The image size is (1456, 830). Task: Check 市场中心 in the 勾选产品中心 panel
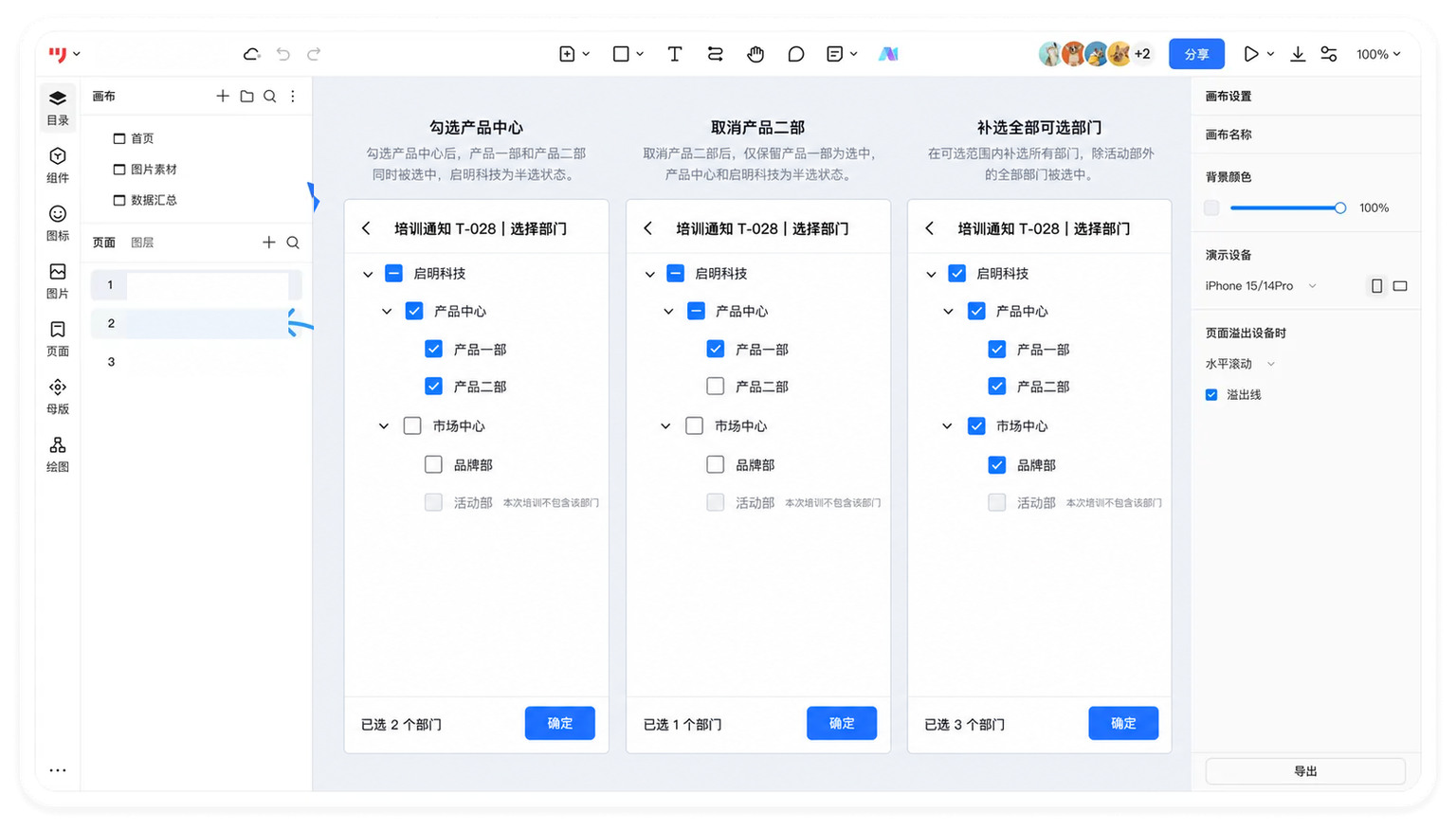click(x=412, y=425)
